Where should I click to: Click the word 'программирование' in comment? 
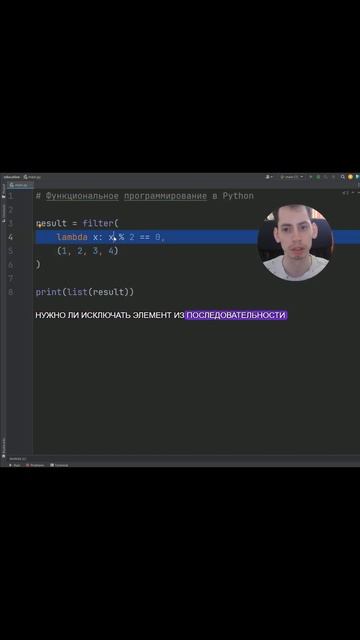pos(165,196)
